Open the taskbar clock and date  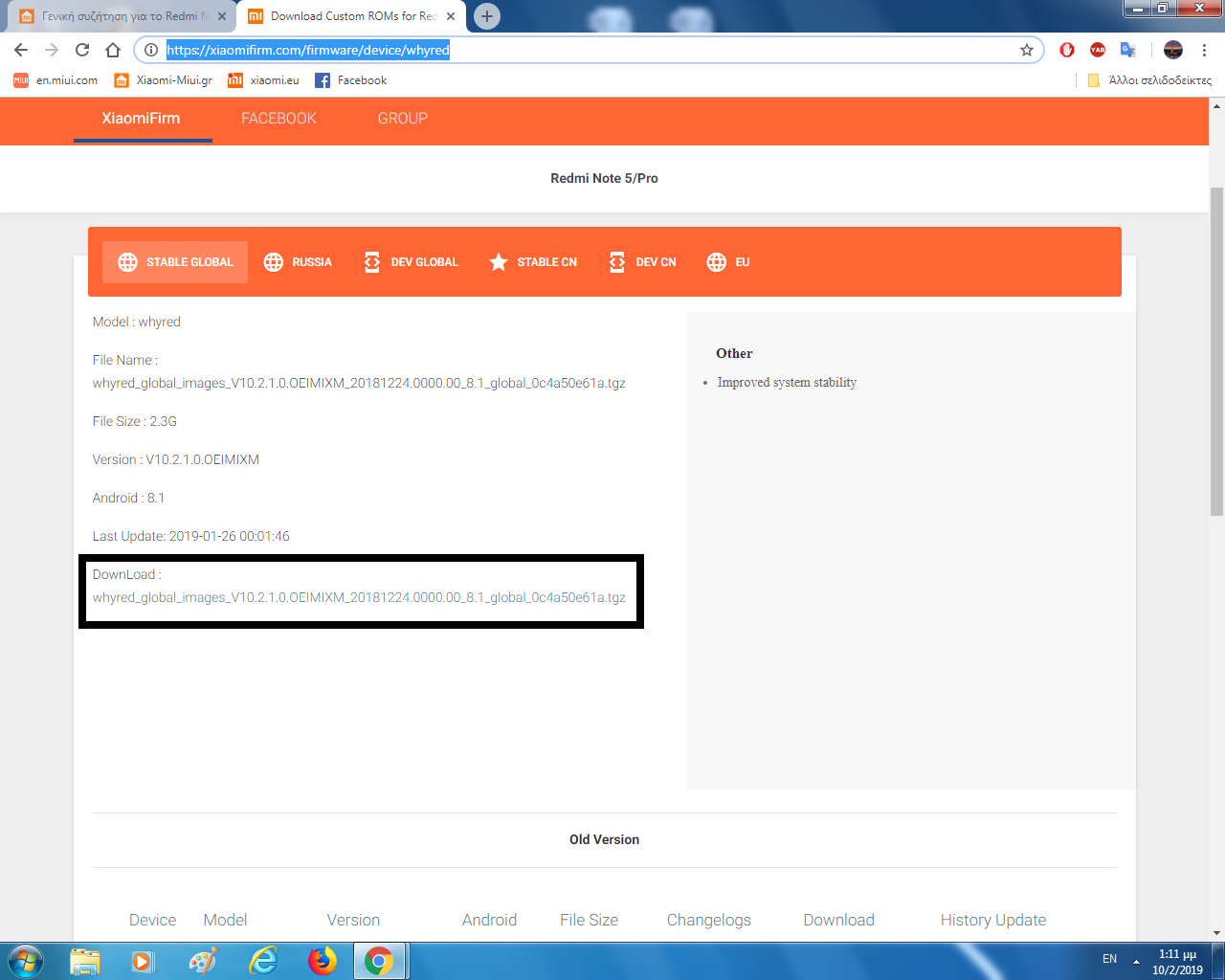pos(1177,962)
